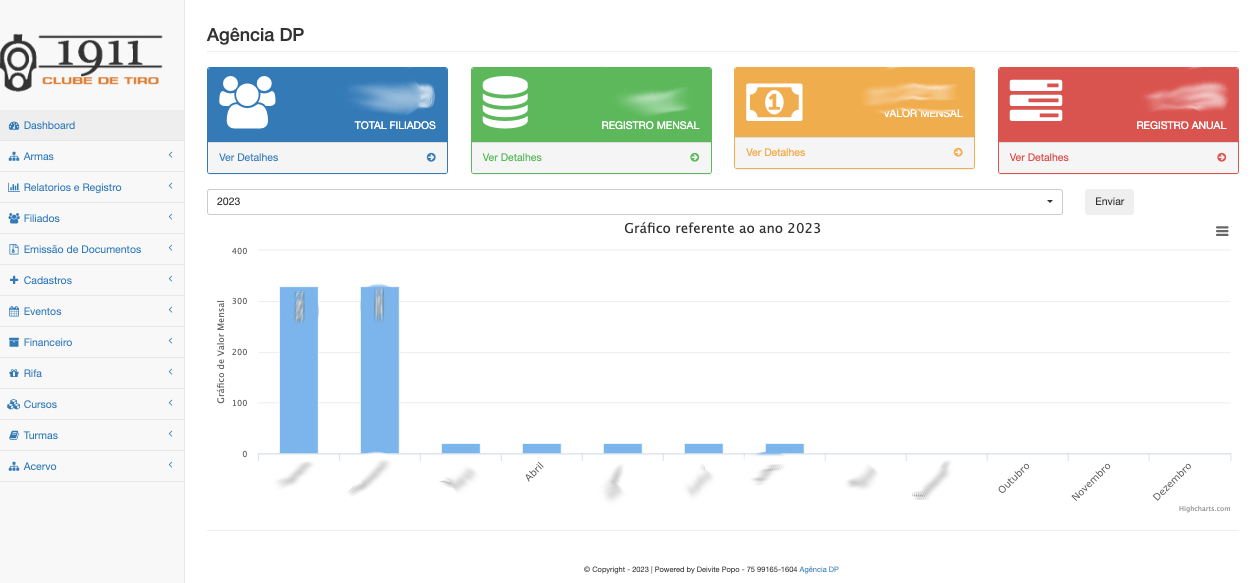Click the red arrow icon on Registro Anual
The height and width of the screenshot is (583, 1258).
point(1221,157)
